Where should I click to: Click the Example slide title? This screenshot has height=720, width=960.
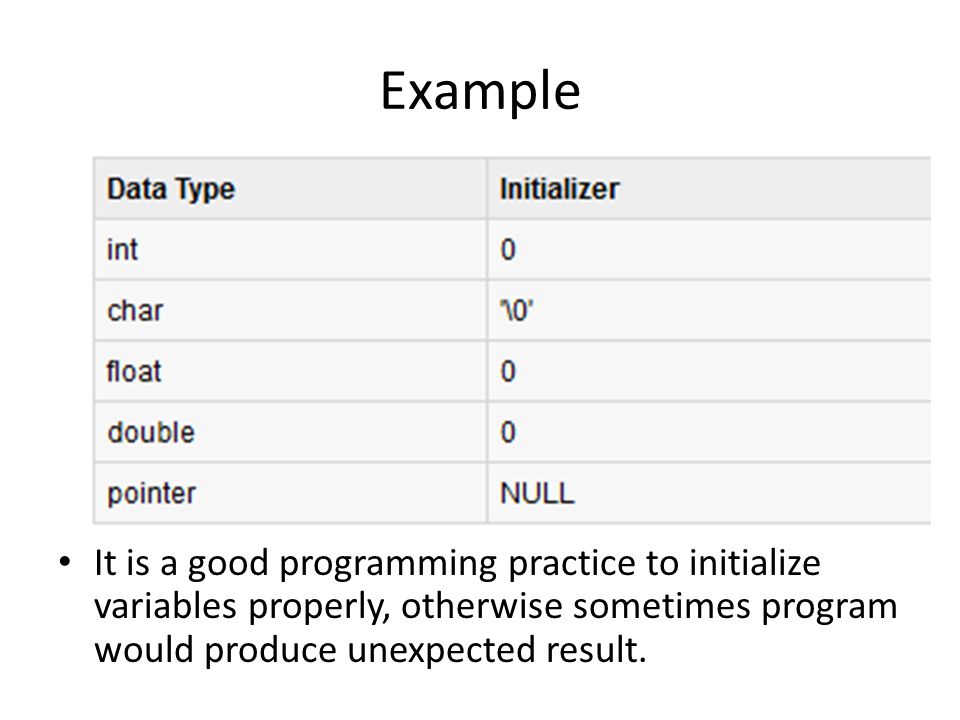(x=480, y=91)
